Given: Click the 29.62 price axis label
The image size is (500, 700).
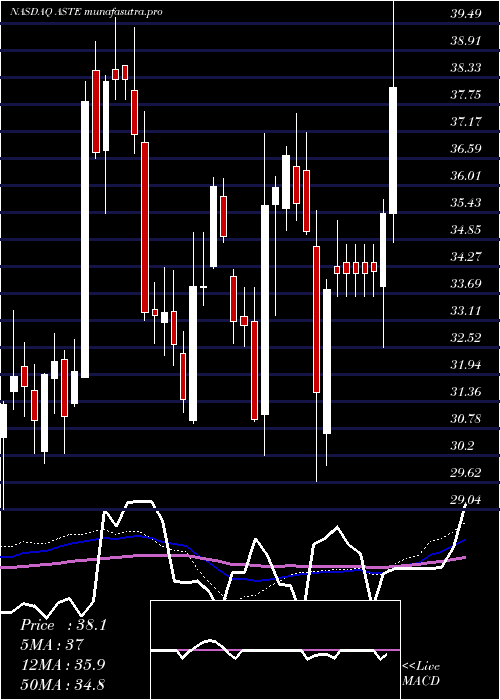Looking at the screenshot, I should pyautogui.click(x=466, y=473).
